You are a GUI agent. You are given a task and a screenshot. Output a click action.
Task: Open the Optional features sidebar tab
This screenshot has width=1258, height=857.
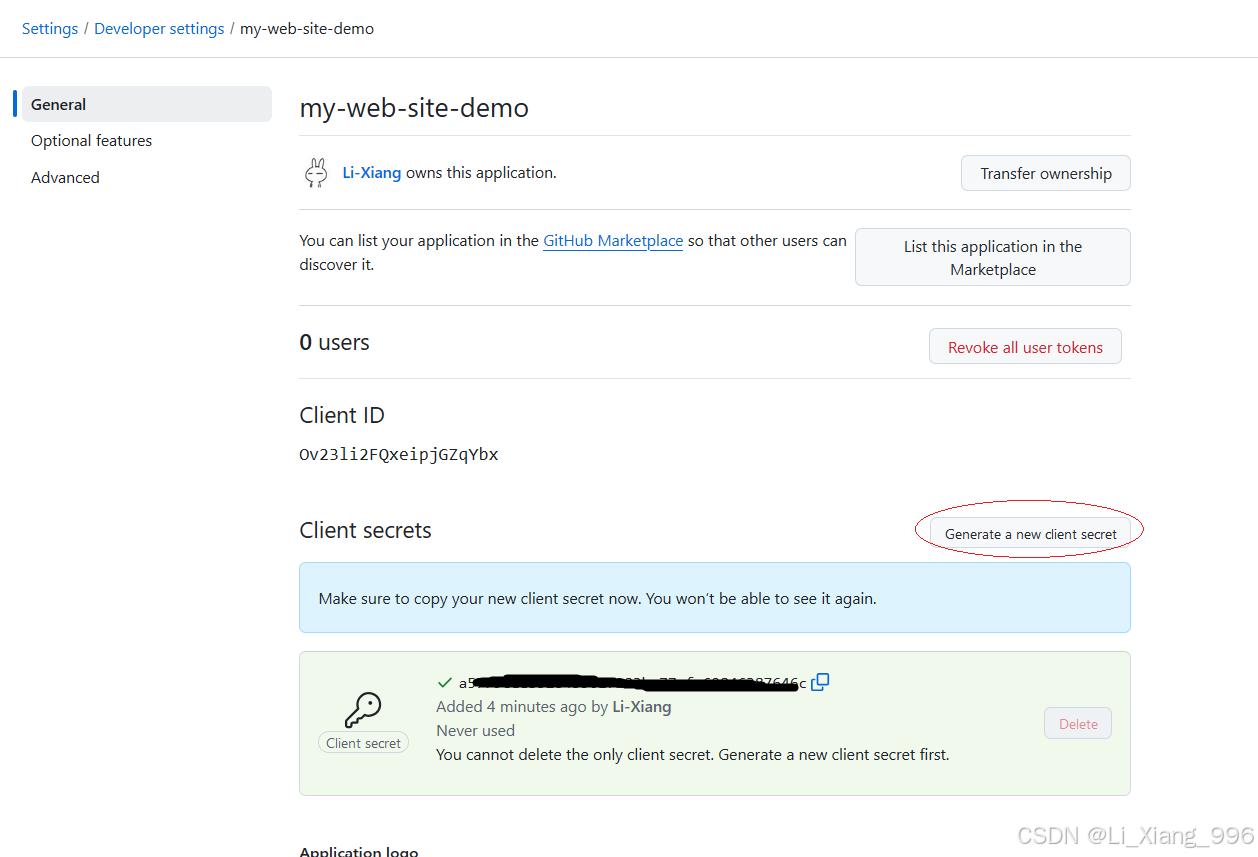92,141
